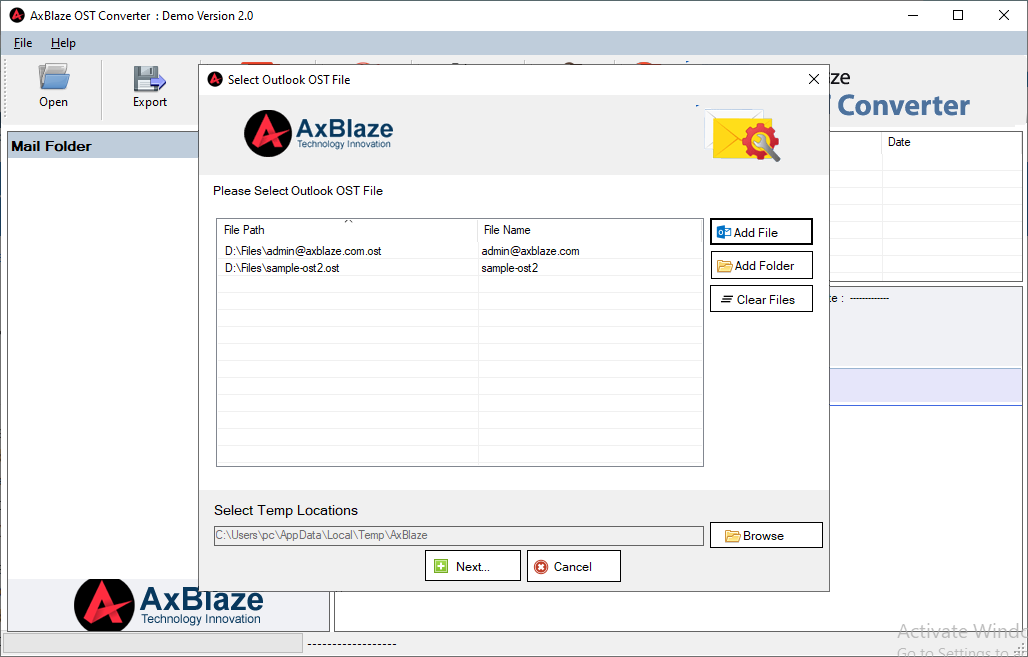This screenshot has width=1028, height=657.
Task: Click the AxBlaze logo below Mail Folder panel
Action: [169, 605]
